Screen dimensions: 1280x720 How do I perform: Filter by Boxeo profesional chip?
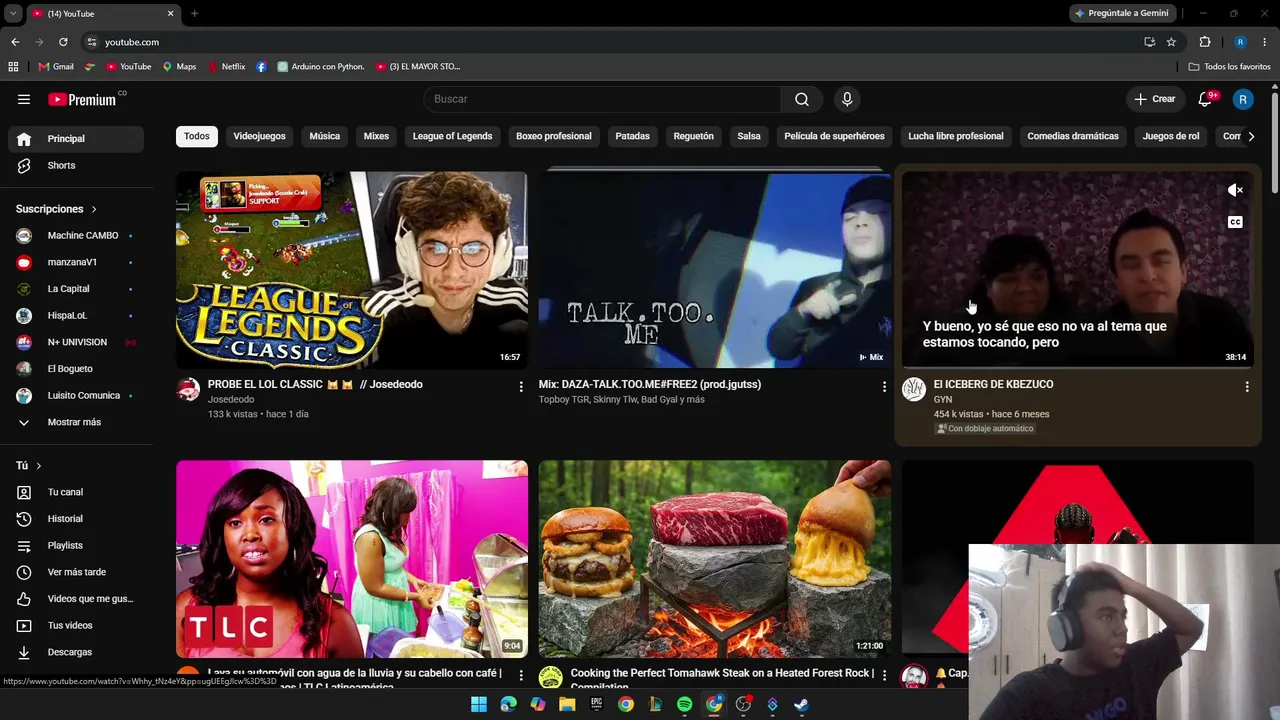coord(554,136)
